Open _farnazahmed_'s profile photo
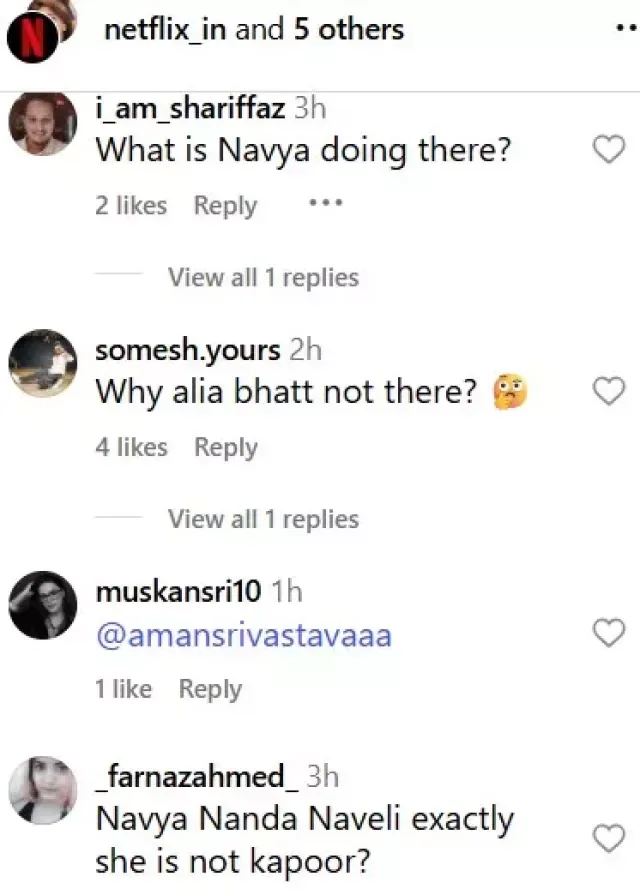This screenshot has height=895, width=640. coord(43,790)
